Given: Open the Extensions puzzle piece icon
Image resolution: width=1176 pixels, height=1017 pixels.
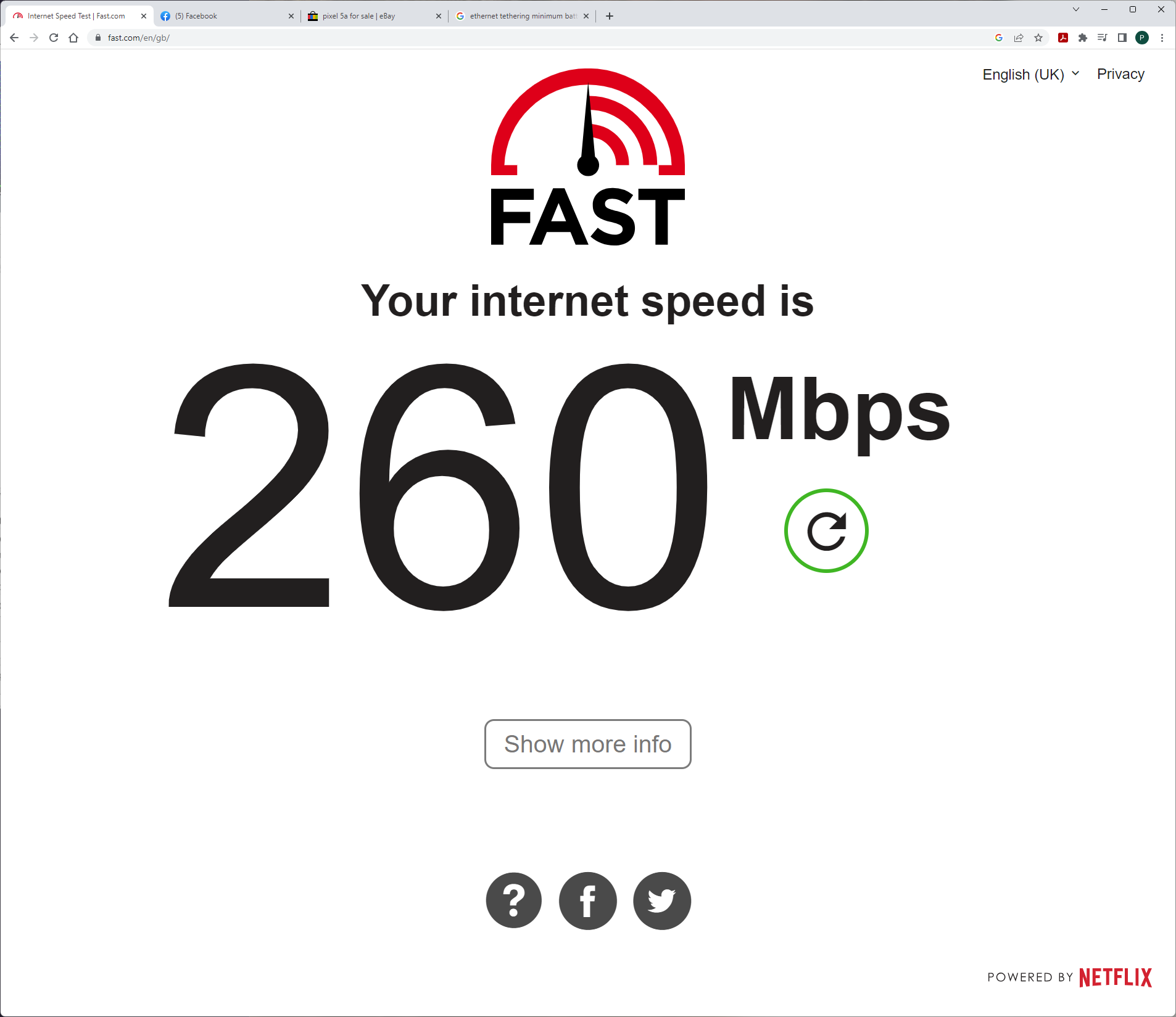Looking at the screenshot, I should pyautogui.click(x=1083, y=38).
